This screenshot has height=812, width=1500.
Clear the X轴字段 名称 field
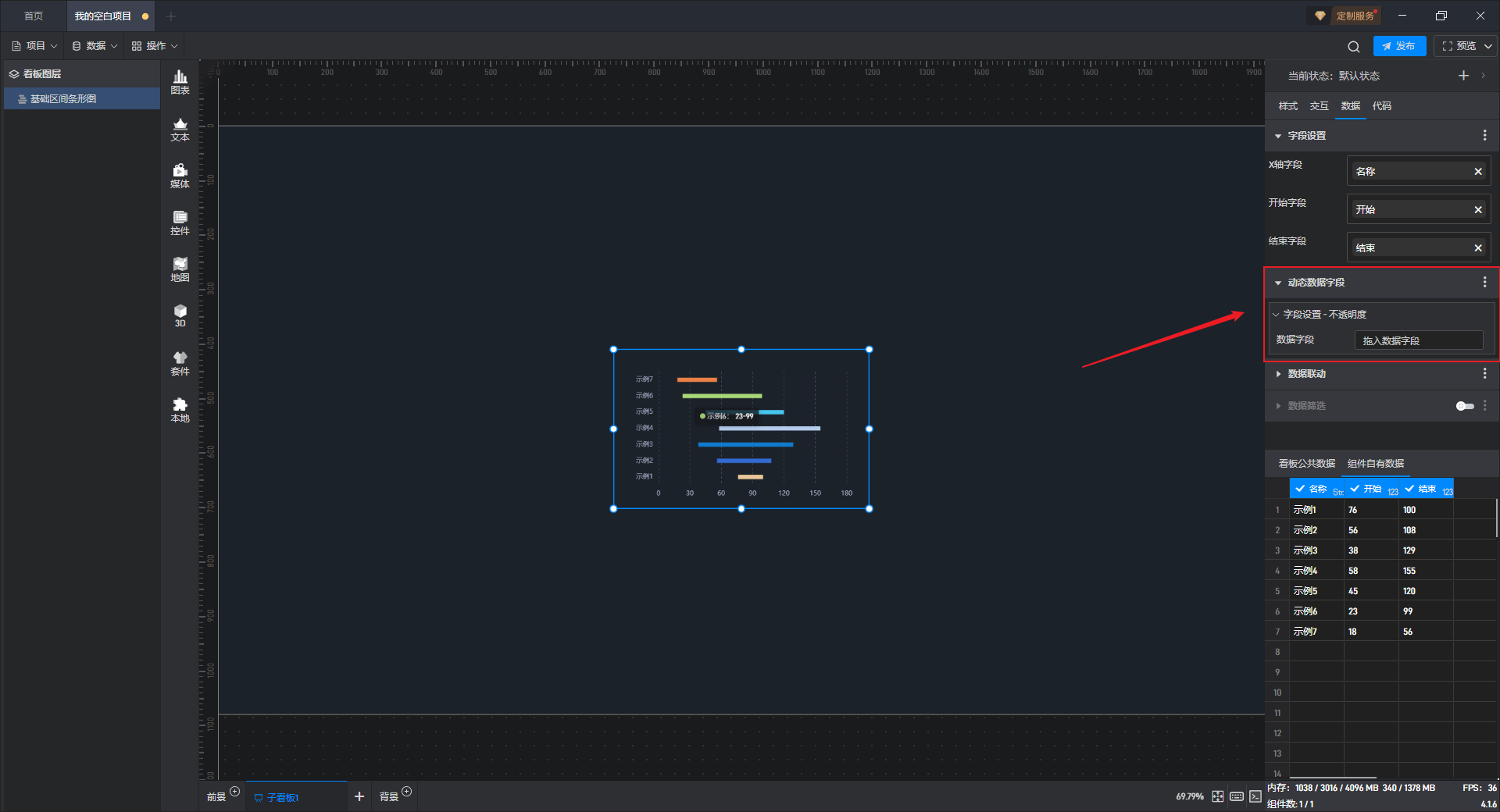(1477, 172)
